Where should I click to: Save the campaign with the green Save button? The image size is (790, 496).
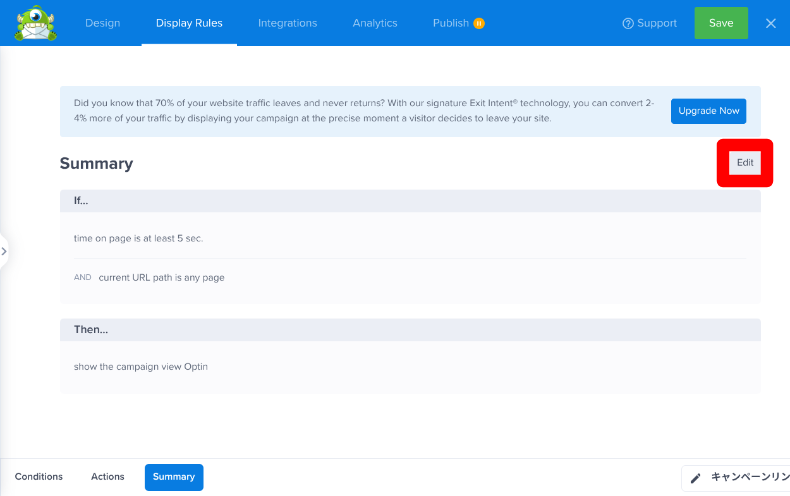[x=720, y=23]
